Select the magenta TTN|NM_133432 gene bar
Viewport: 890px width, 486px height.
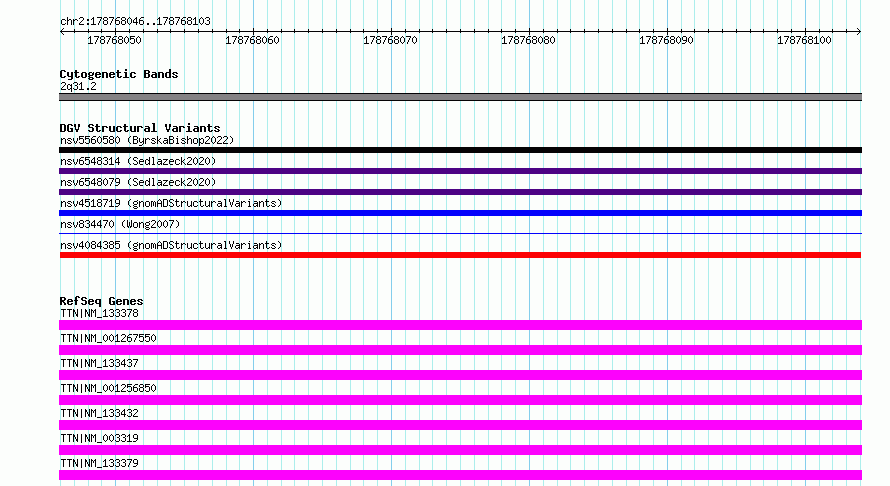(460, 425)
